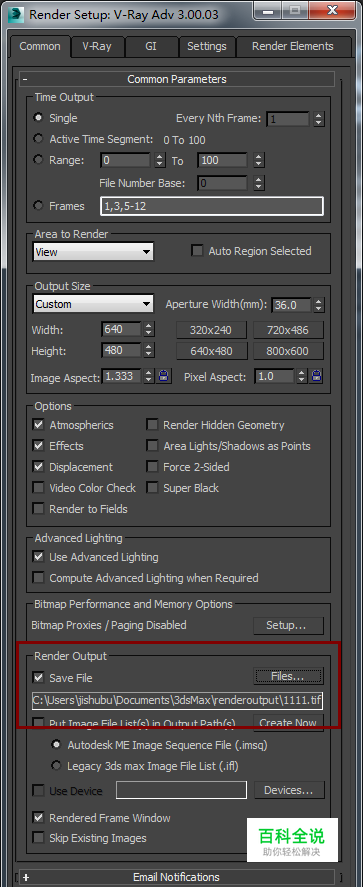Screen dimensions: 363x887
Task: Open the Settings tab
Action: tap(206, 46)
